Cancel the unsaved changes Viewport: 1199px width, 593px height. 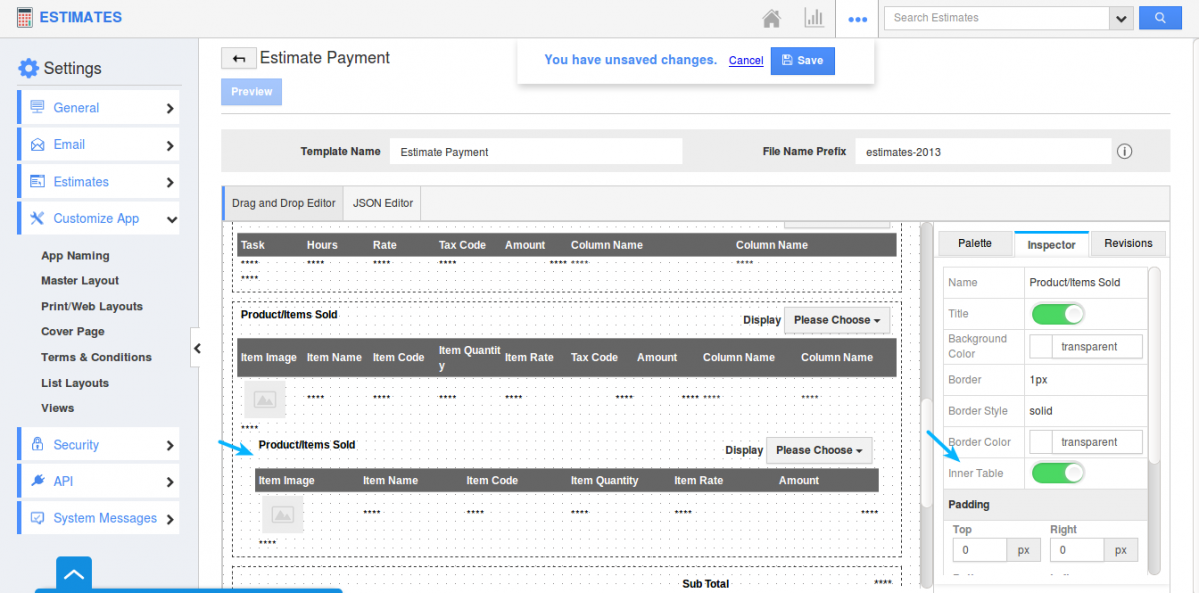pos(746,60)
